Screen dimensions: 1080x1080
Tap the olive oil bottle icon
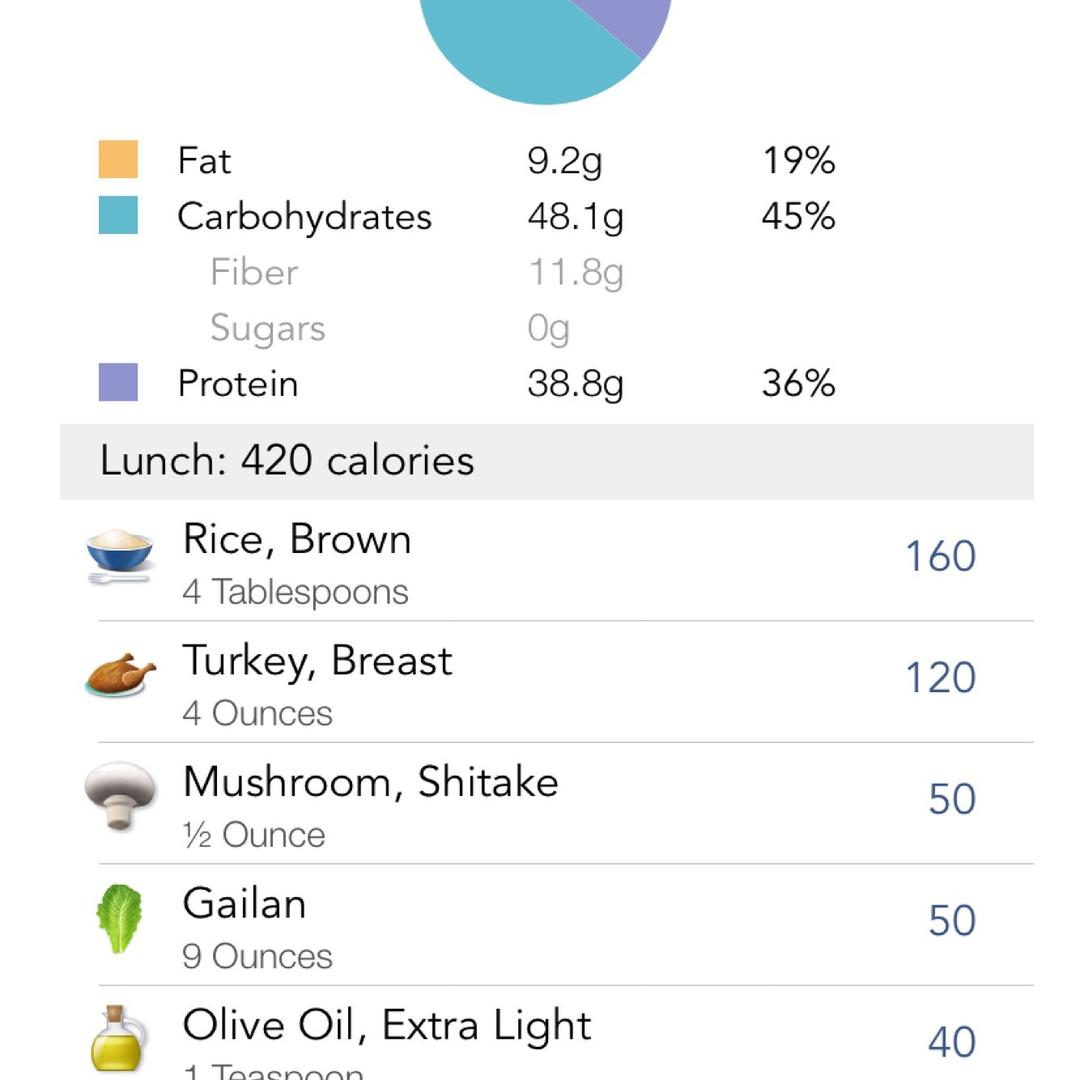(118, 1038)
